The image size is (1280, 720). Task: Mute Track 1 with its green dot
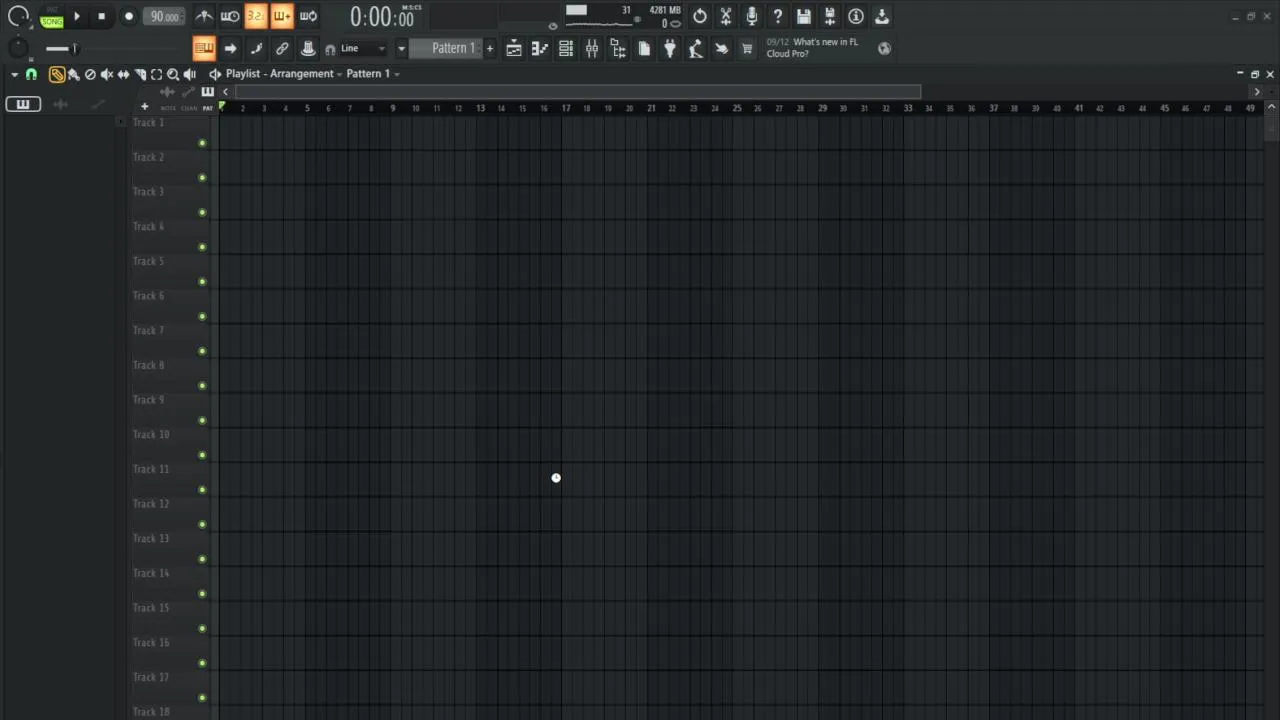[202, 143]
